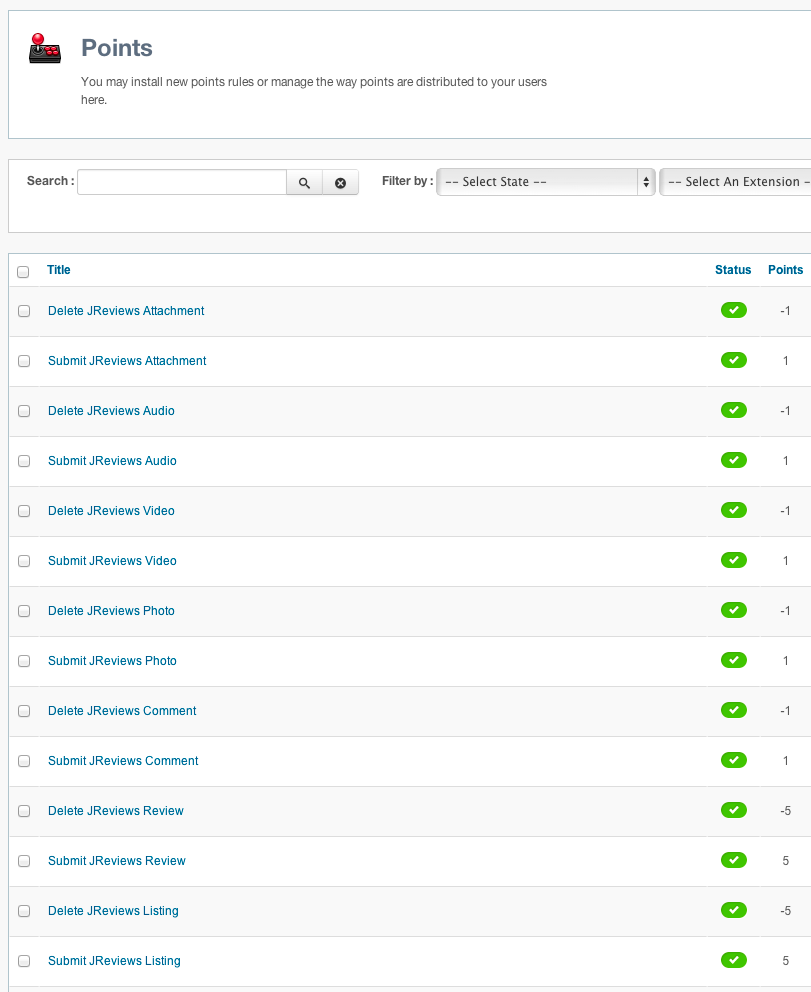Toggle status icon for Submit JReviews Audio
The image size is (811, 992).
click(733, 461)
